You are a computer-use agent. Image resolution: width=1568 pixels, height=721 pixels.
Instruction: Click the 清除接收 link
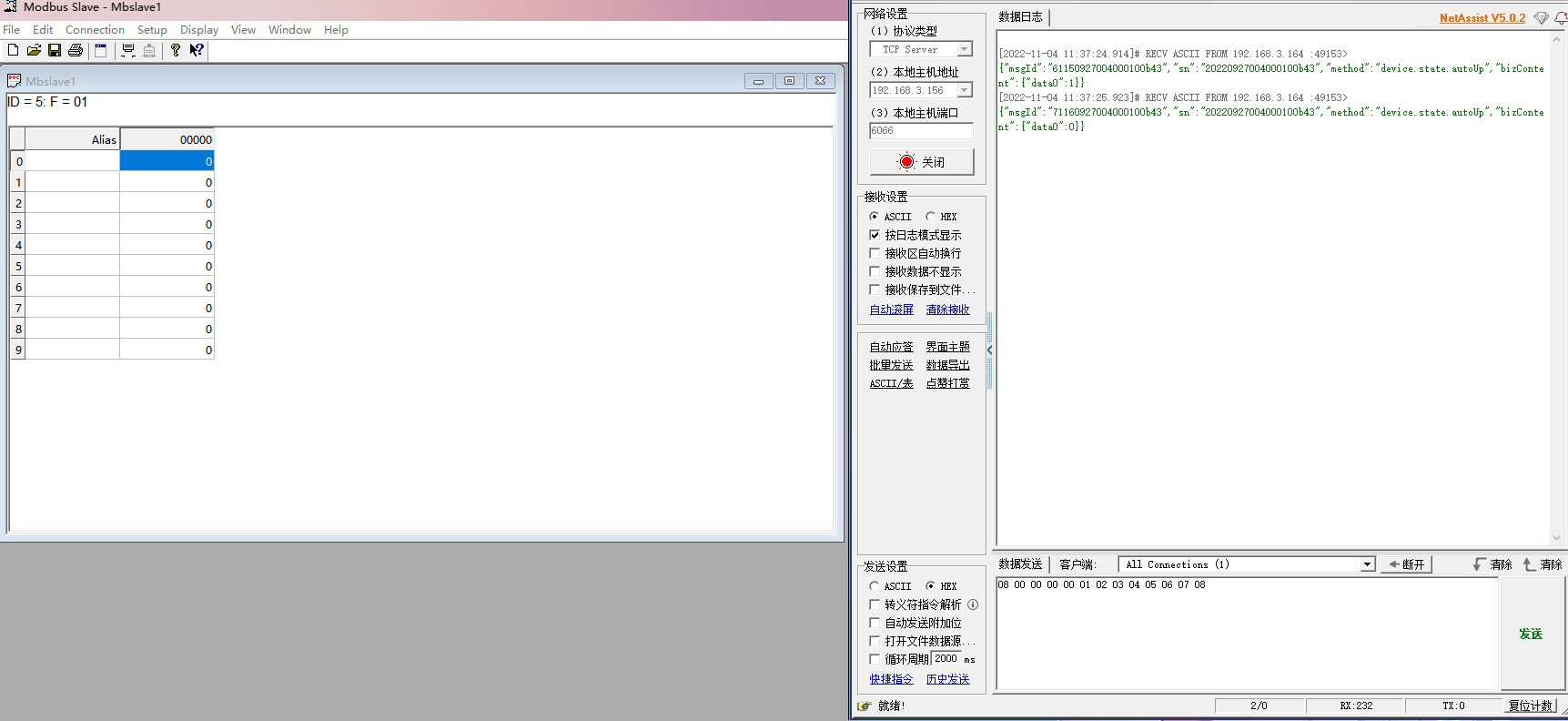(x=947, y=310)
